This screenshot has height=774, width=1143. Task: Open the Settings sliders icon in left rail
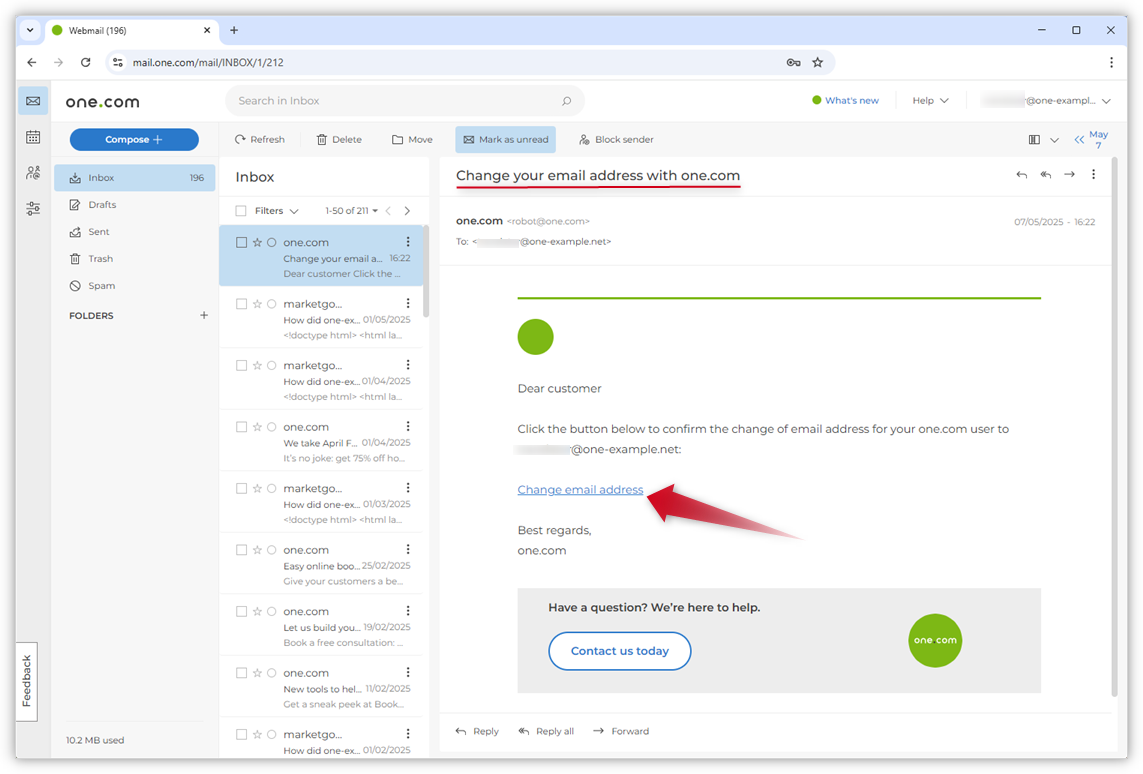[x=33, y=208]
